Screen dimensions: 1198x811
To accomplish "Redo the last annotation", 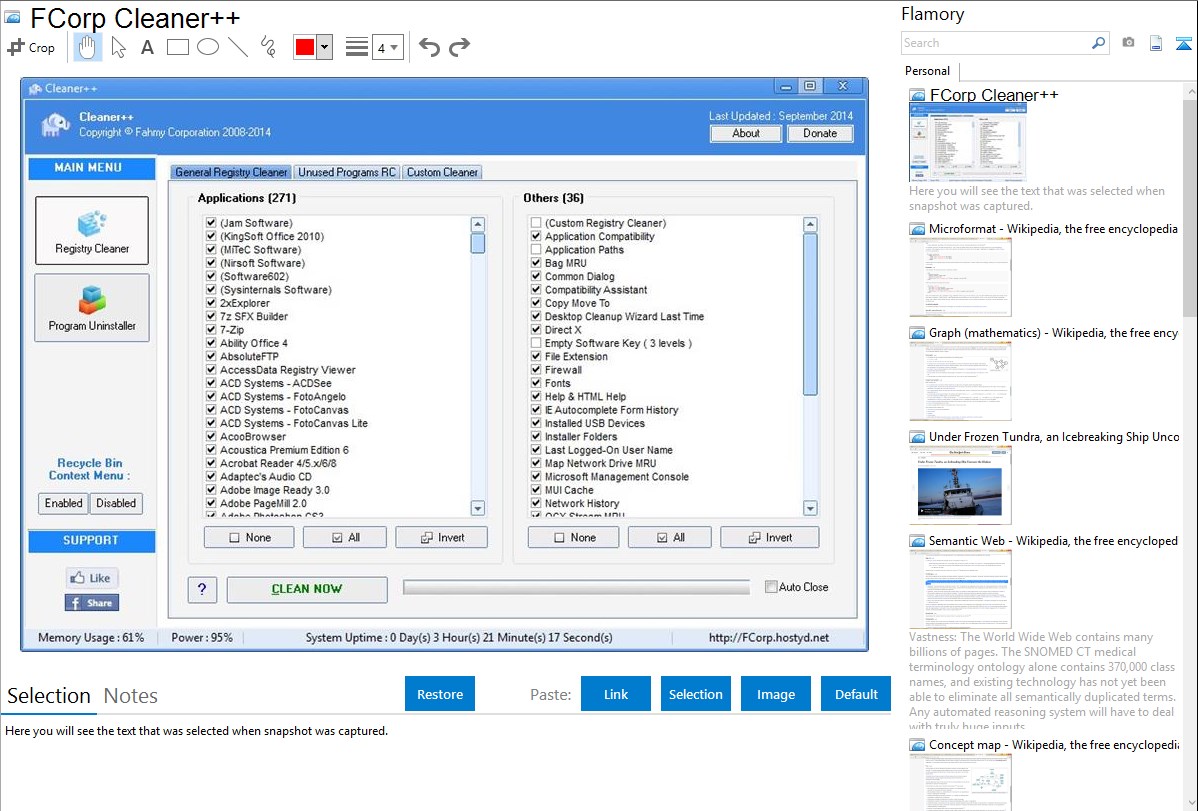I will [x=459, y=47].
